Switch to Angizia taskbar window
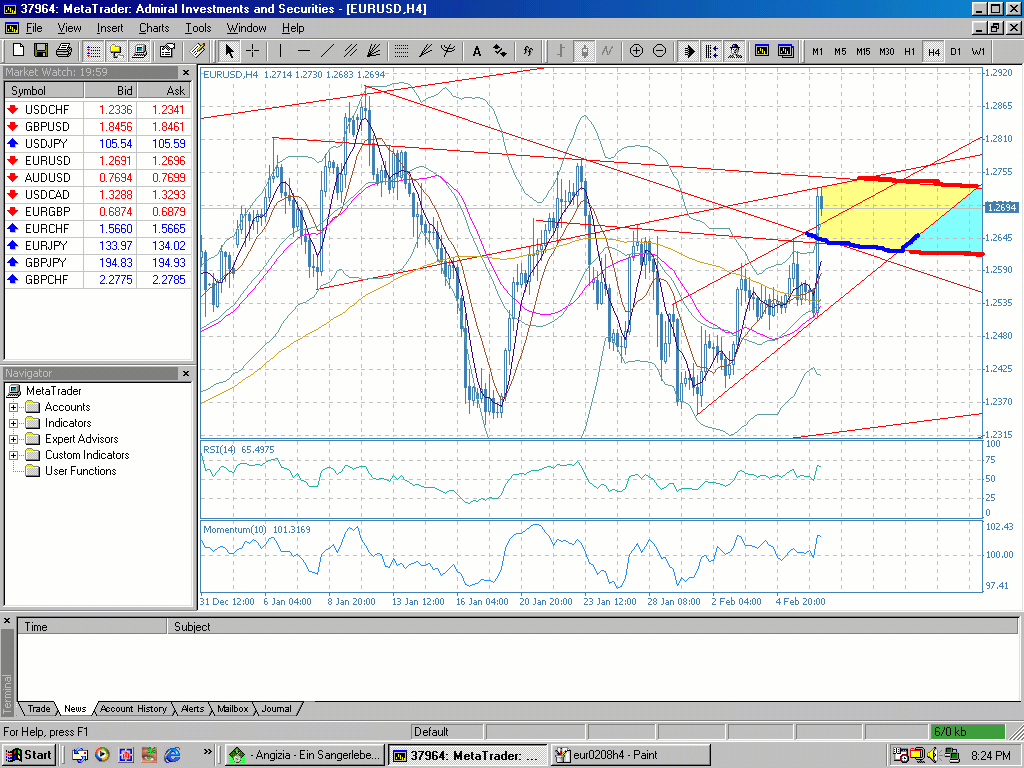Image resolution: width=1024 pixels, height=768 pixels. click(305, 755)
